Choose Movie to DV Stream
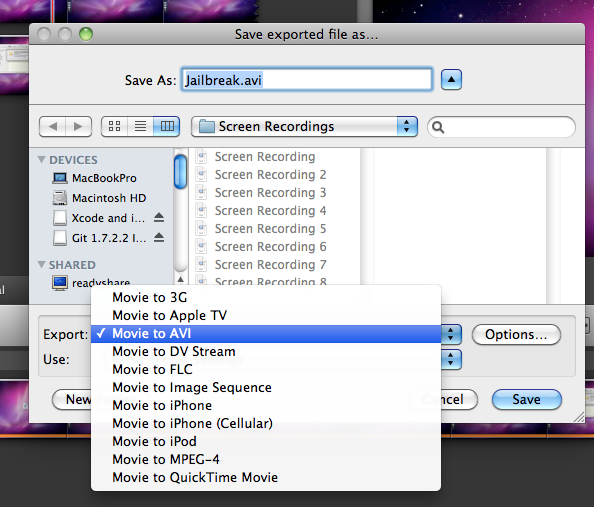Viewport: 594px width, 507px height. click(266, 351)
